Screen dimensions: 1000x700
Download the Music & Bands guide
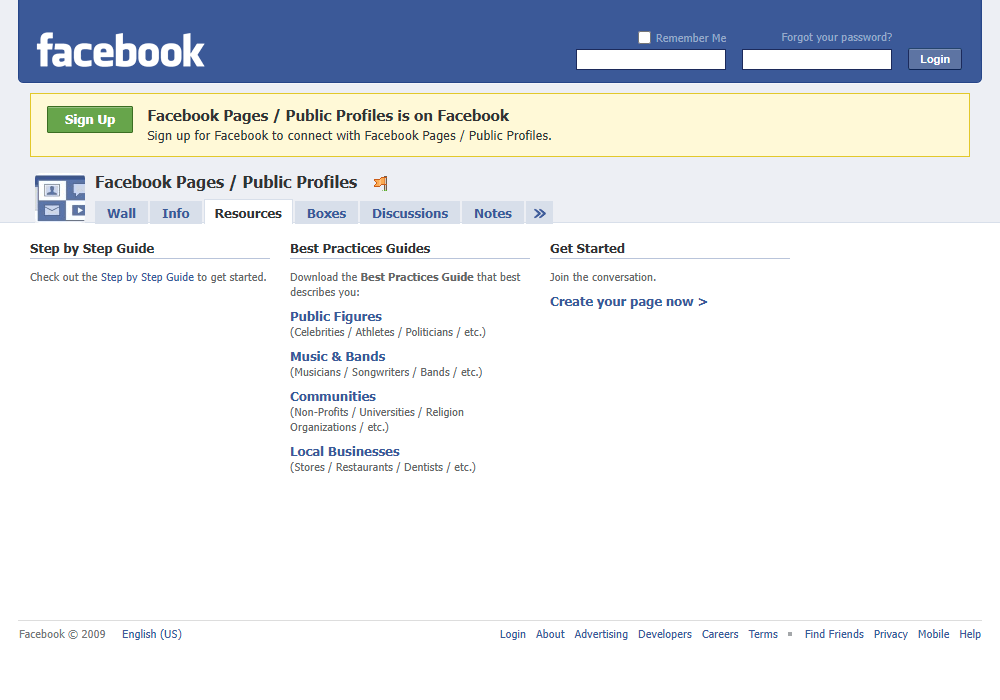(x=338, y=356)
